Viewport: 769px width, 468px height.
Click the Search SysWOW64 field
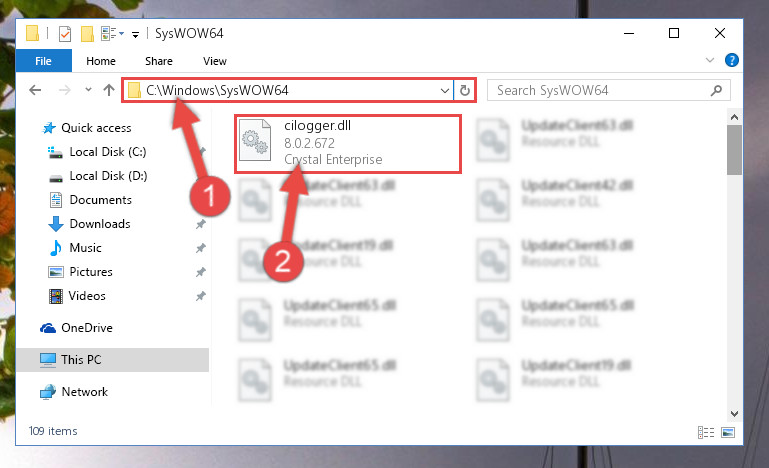coord(601,90)
